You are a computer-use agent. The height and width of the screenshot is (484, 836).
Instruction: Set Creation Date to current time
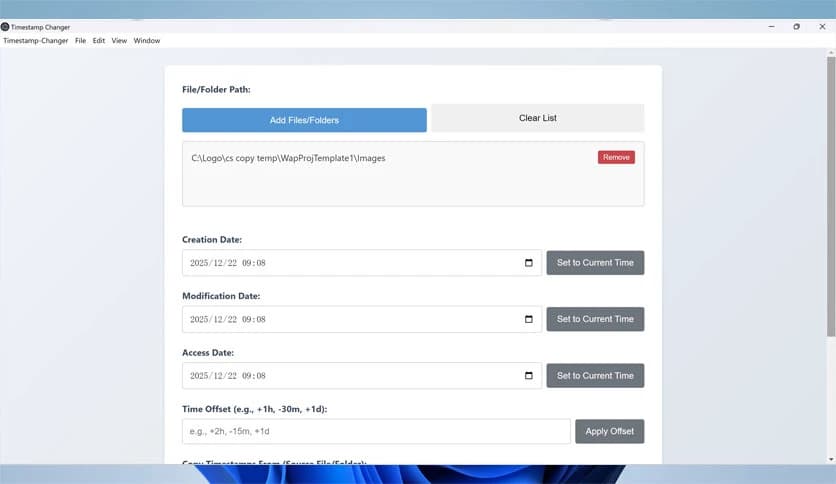pyautogui.click(x=595, y=263)
